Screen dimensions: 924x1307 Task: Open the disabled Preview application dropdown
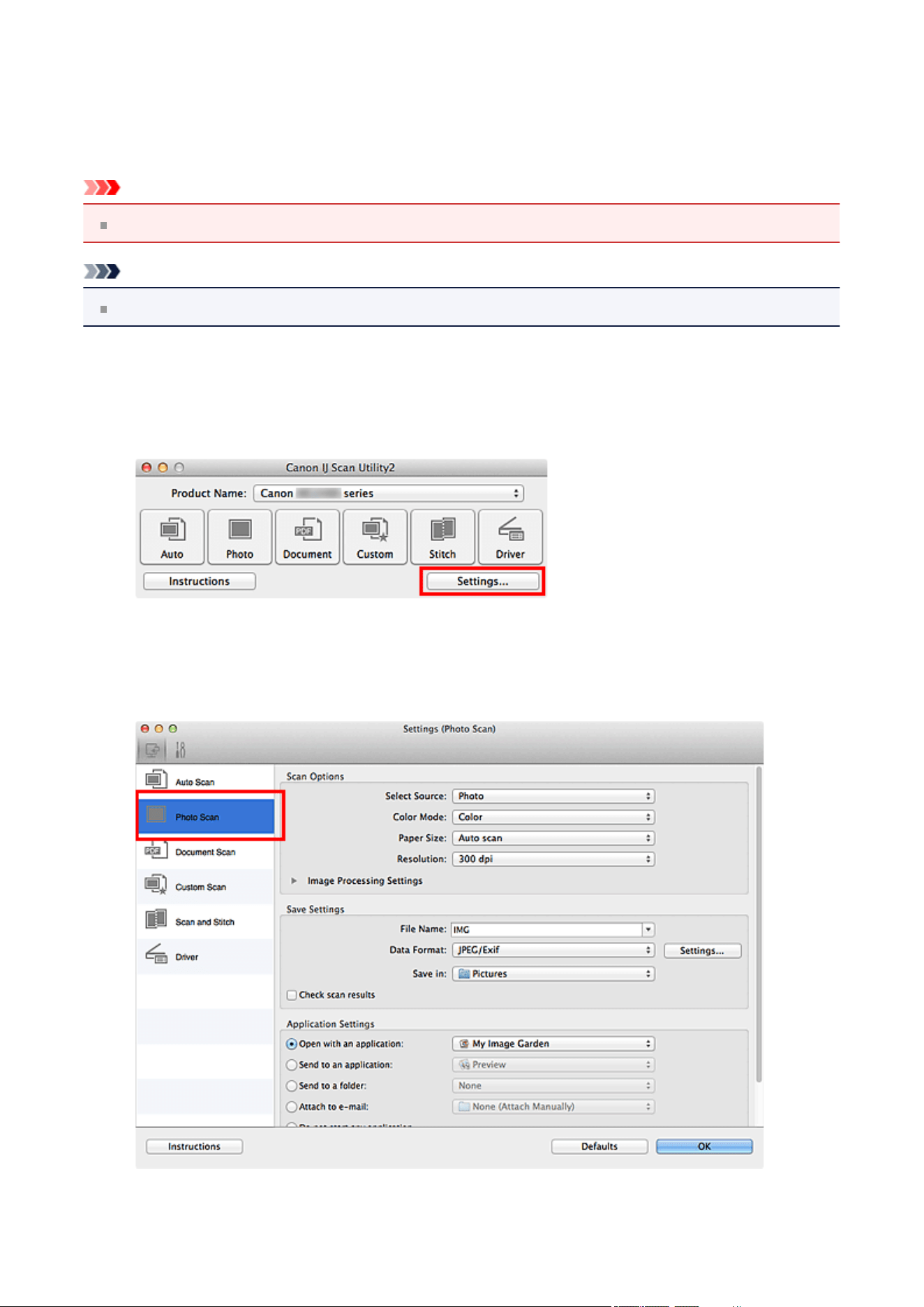click(x=553, y=1065)
